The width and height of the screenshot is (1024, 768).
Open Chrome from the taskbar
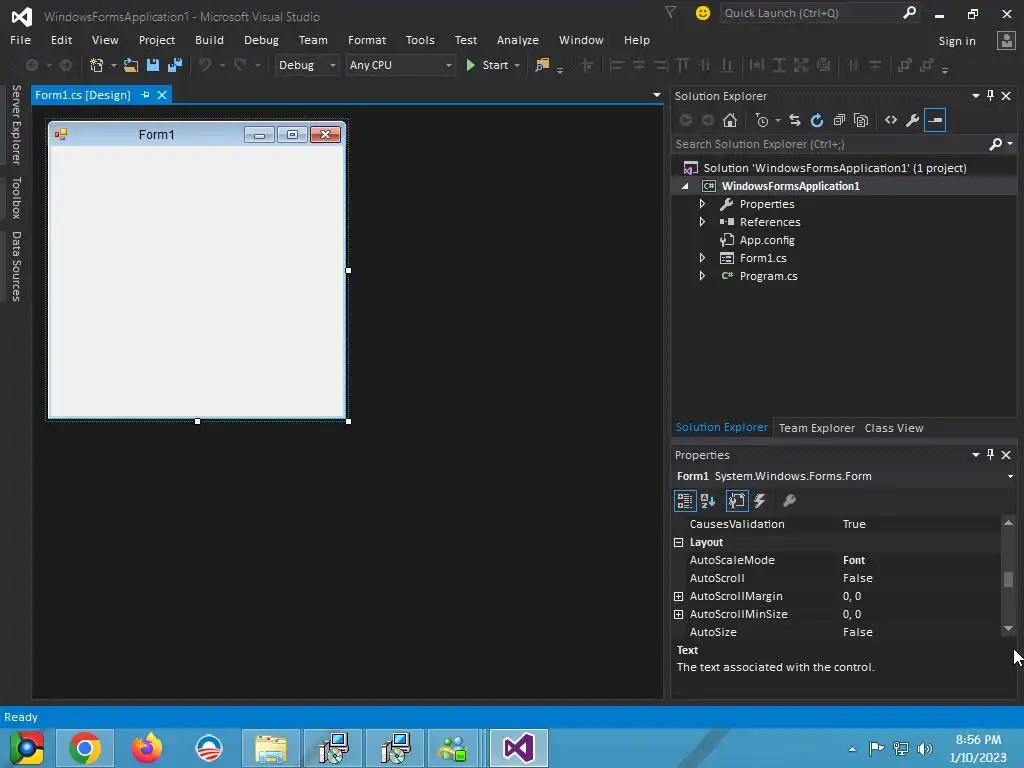tap(85, 748)
